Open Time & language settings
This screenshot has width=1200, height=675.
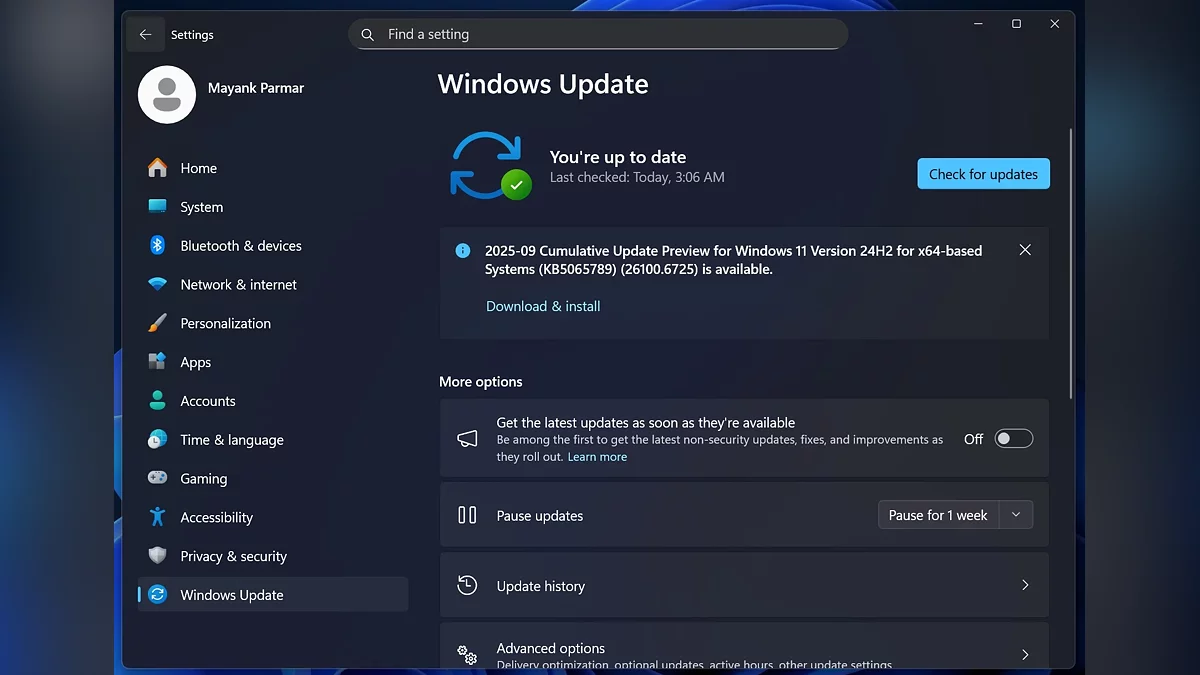[231, 440]
